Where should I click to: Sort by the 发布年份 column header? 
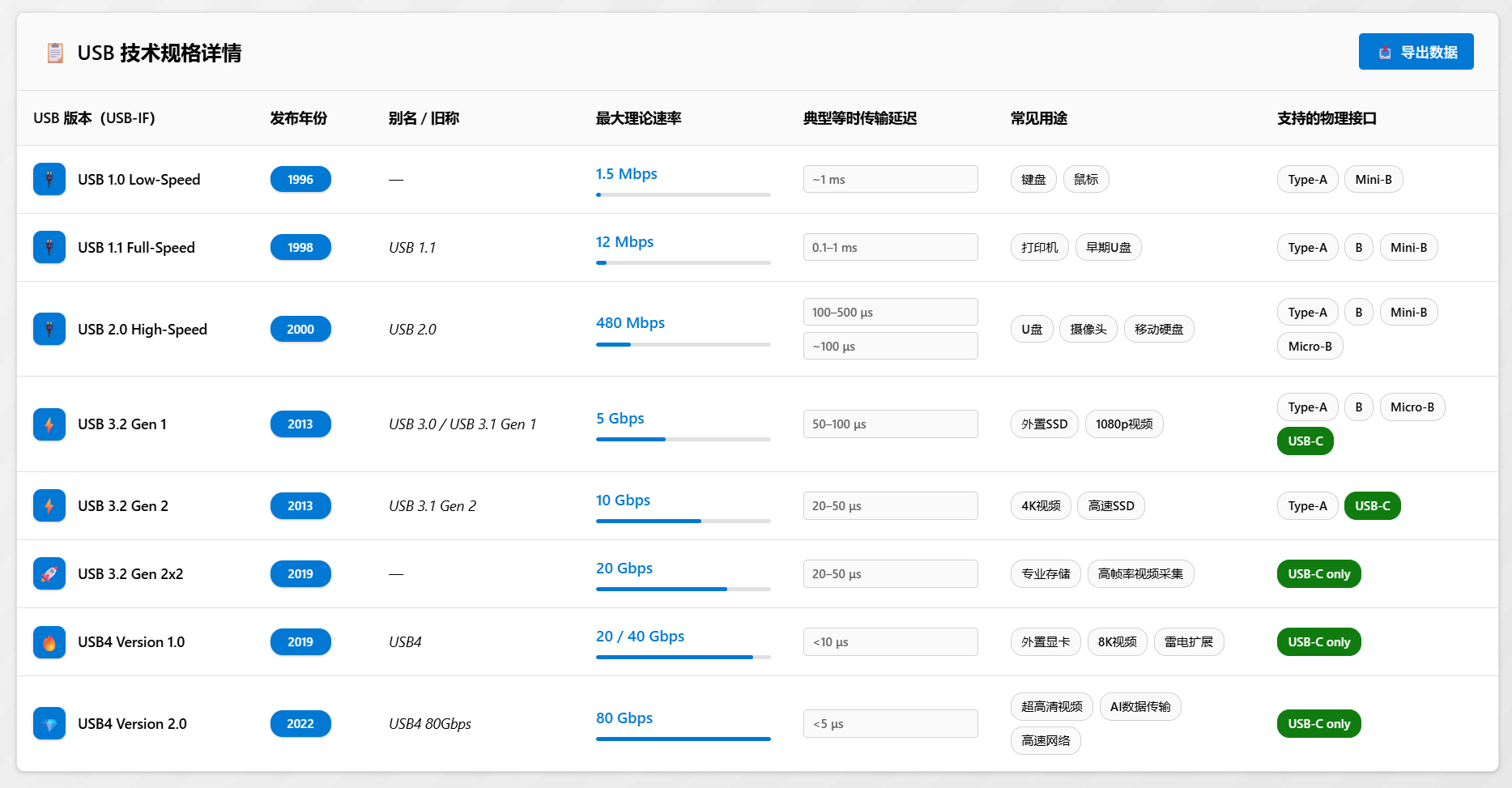coord(299,118)
